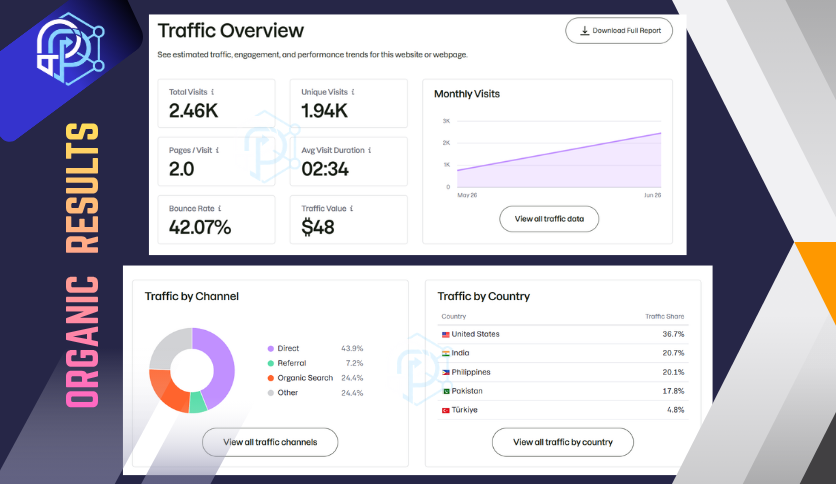The width and height of the screenshot is (836, 484).
Task: Click the 4.8% traffic share value
Action: pos(676,410)
